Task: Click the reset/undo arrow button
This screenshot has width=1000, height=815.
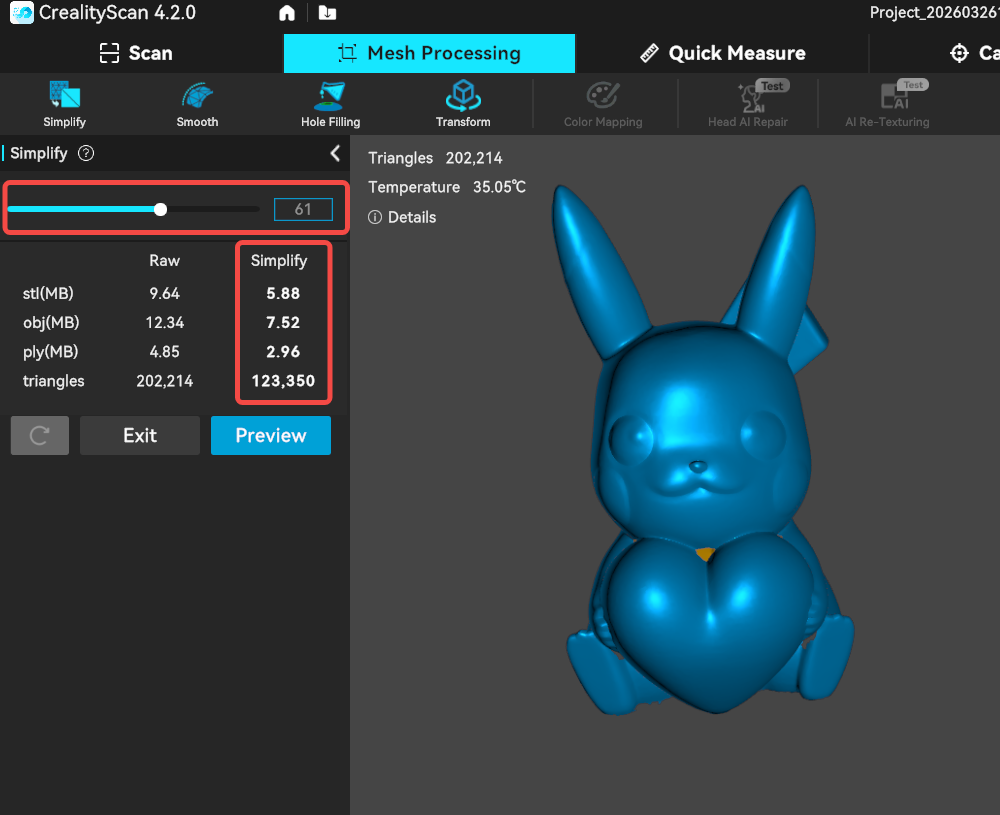Action: (40, 436)
